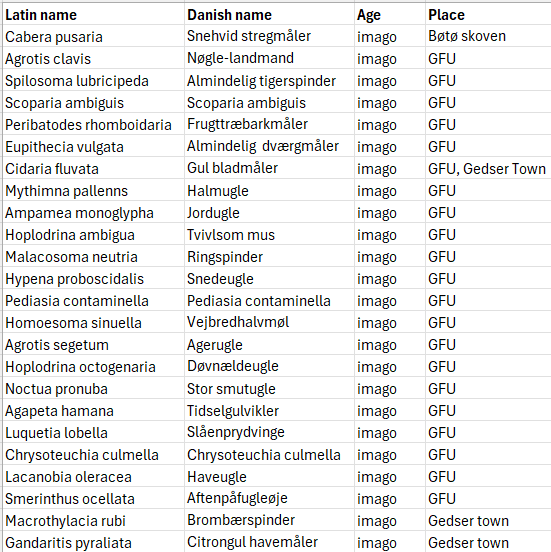Click the Place column header cell
551x552 pixels.
488,15
